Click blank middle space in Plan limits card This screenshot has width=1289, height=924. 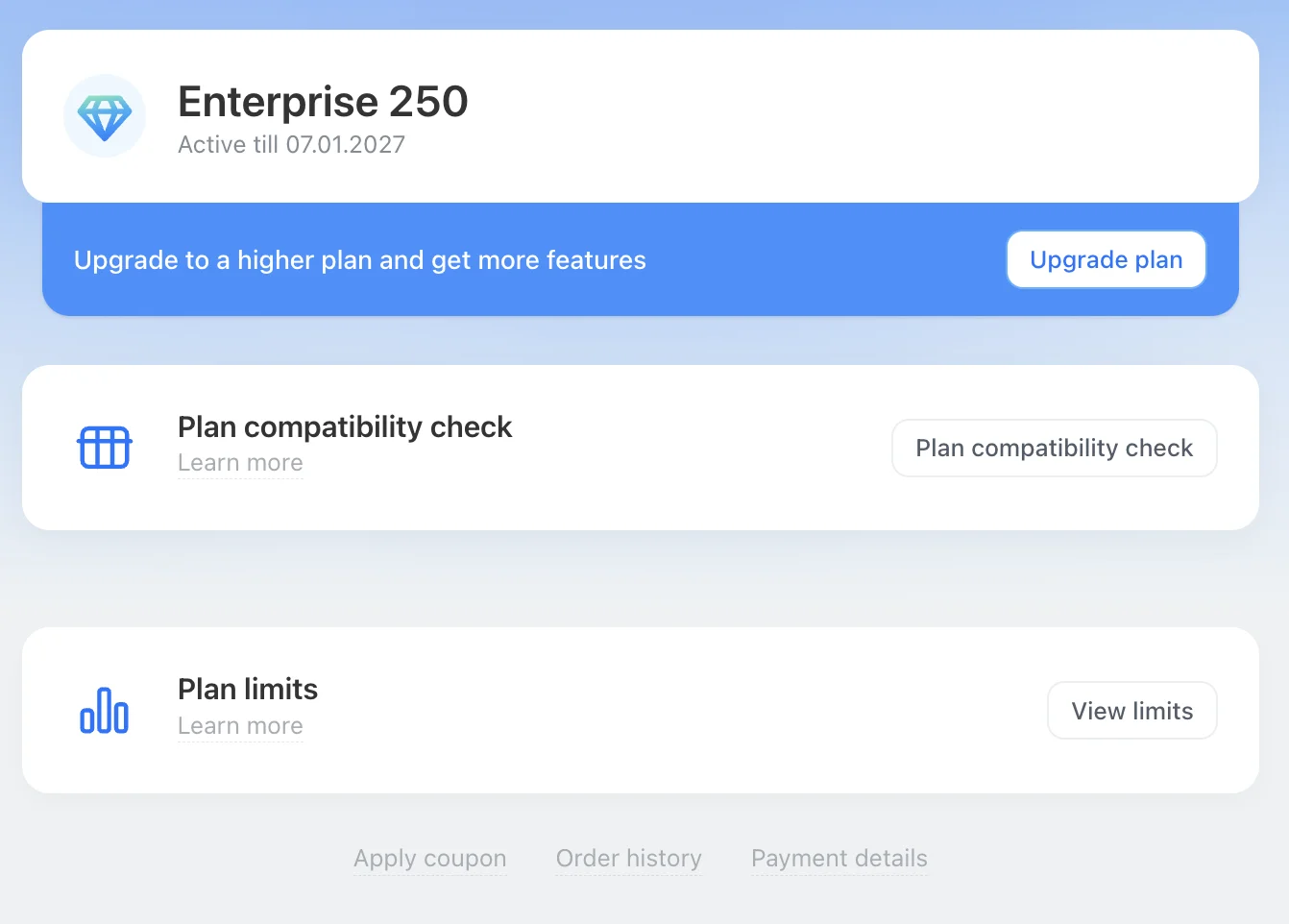(x=672, y=711)
